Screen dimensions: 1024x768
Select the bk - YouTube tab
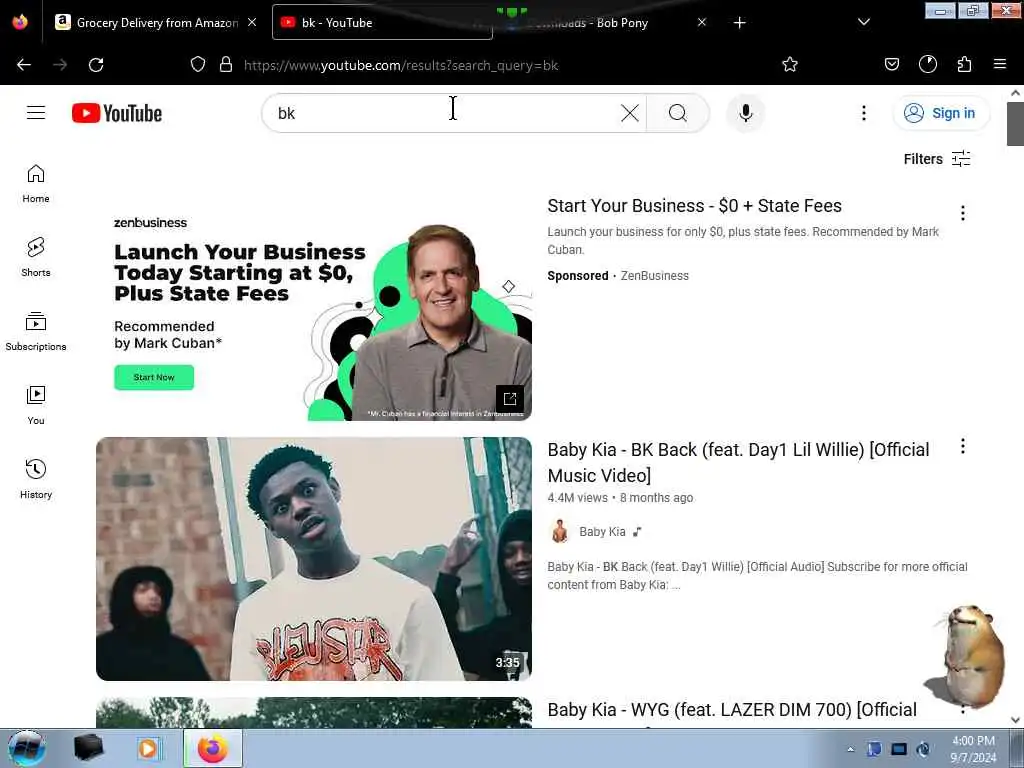pyautogui.click(x=382, y=23)
